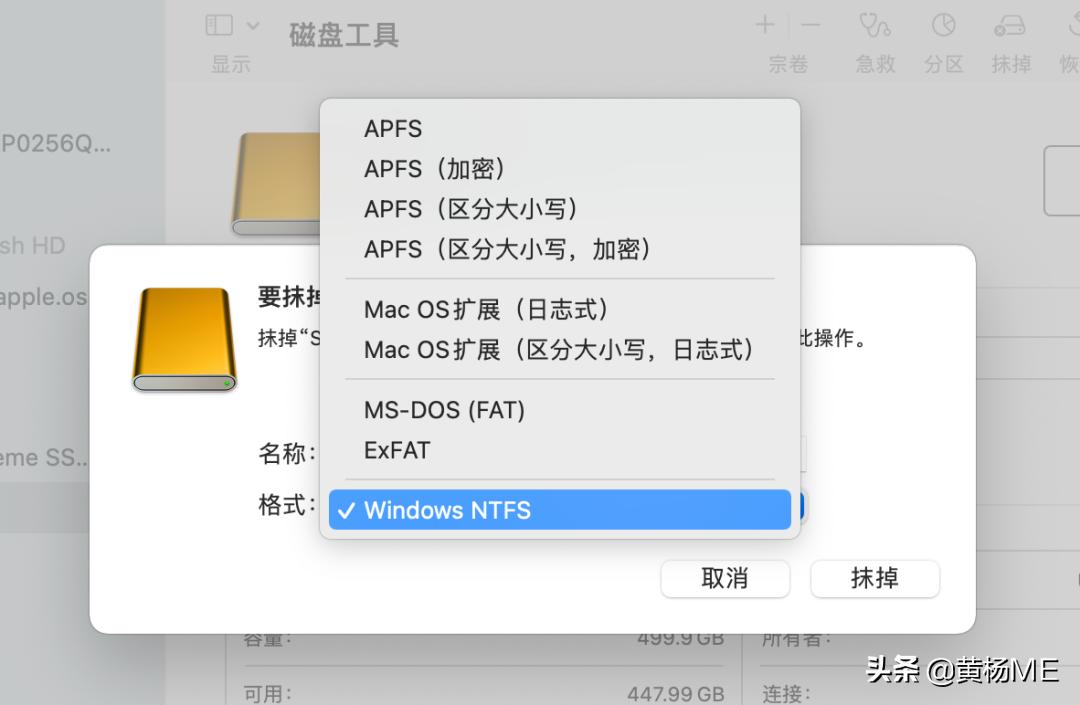Click the orange external drive icon in dialog

tap(183, 338)
